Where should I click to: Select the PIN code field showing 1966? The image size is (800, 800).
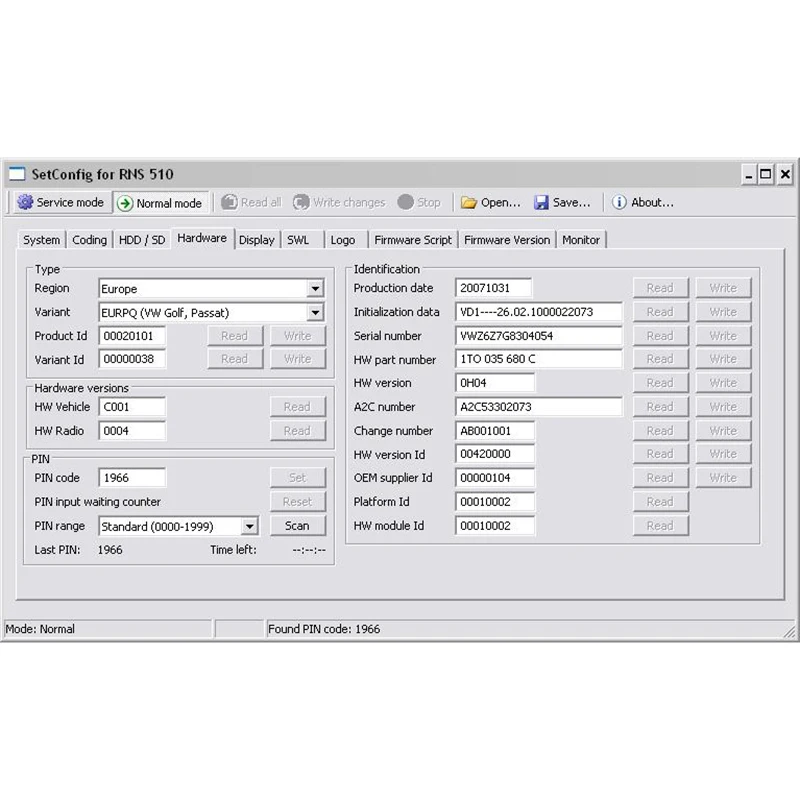coord(133,477)
